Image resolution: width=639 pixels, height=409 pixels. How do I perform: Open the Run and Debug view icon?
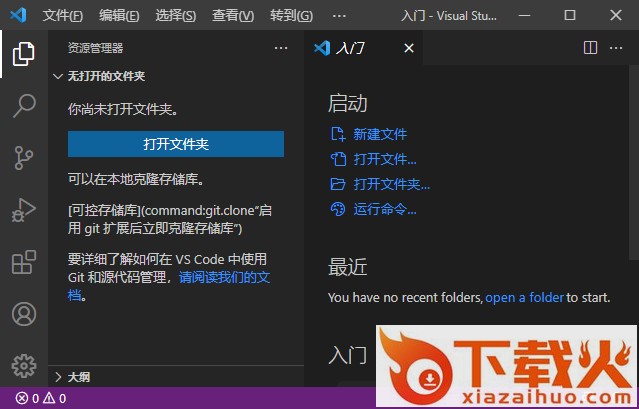point(24,210)
